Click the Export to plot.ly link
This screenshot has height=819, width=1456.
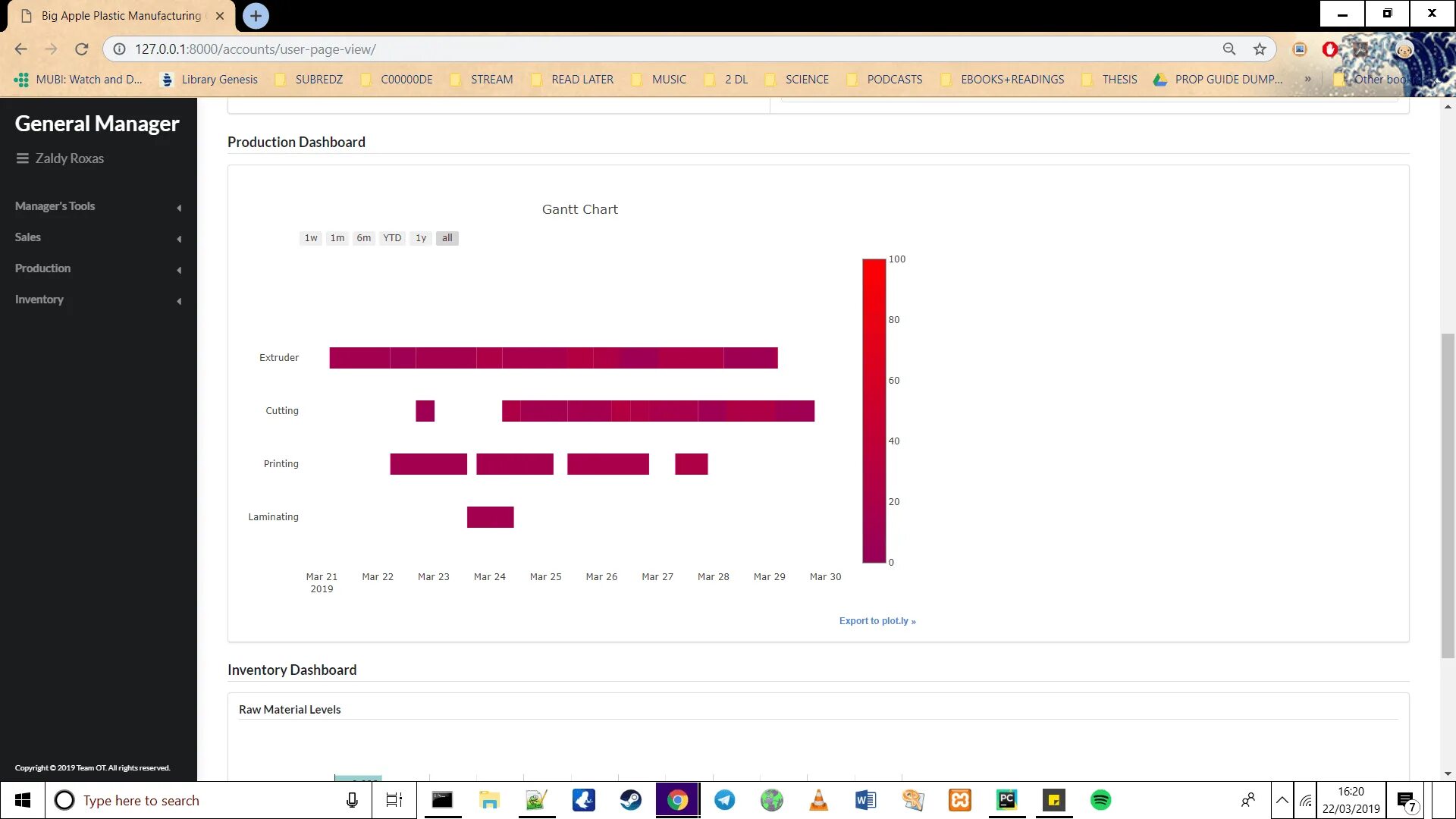point(877,621)
